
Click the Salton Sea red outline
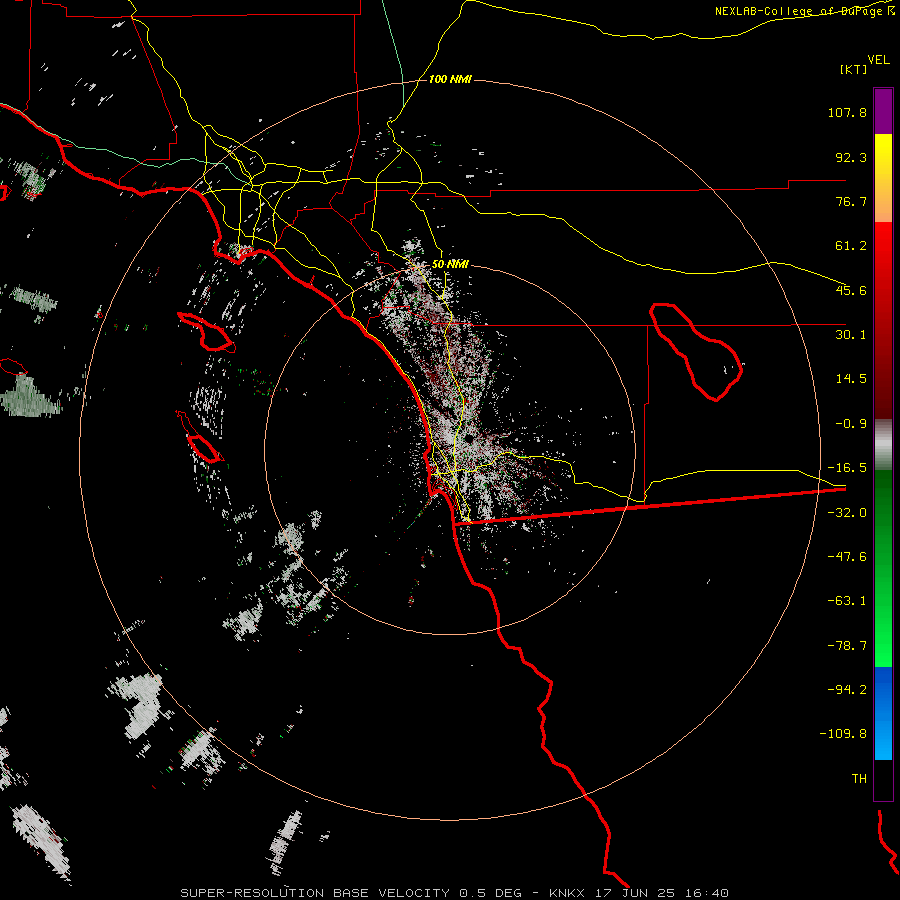pyautogui.click(x=696, y=351)
